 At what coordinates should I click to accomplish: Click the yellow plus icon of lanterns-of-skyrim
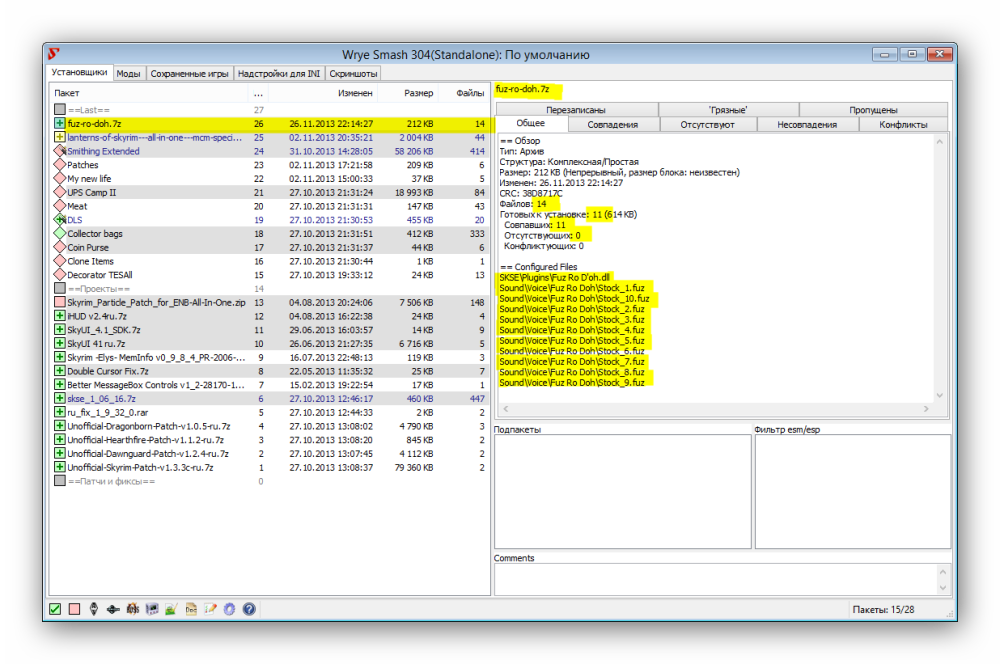click(x=59, y=137)
